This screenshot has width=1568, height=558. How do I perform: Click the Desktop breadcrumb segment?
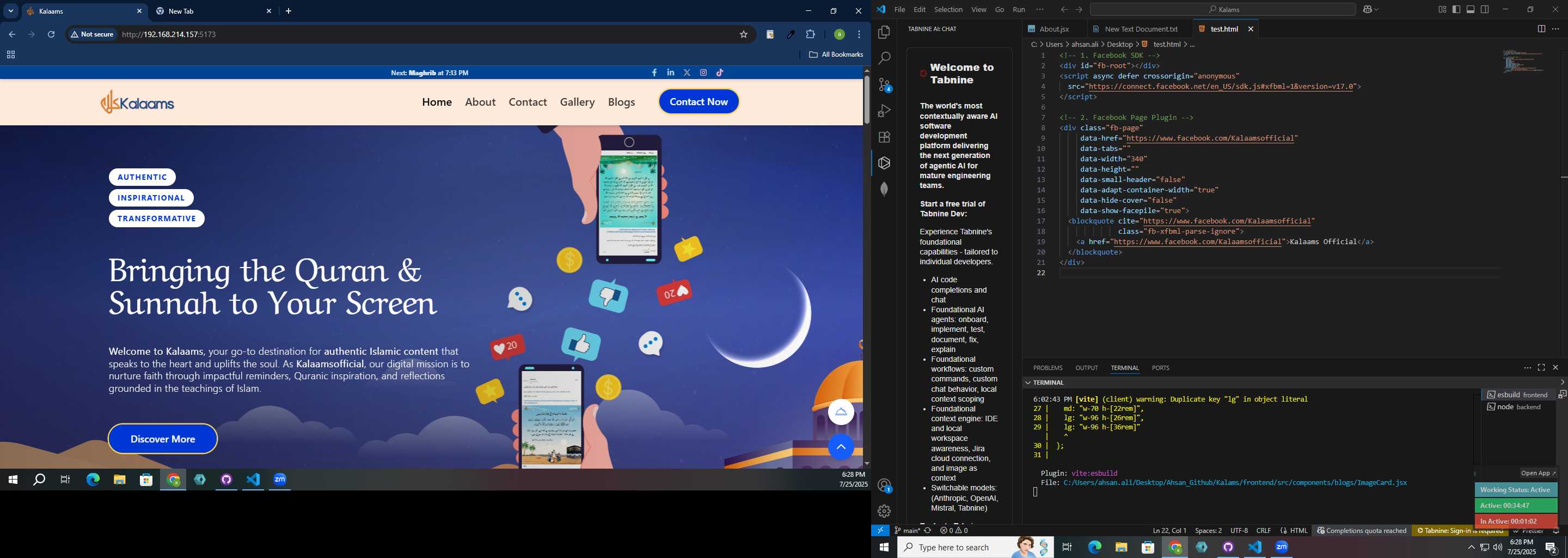pyautogui.click(x=1120, y=45)
